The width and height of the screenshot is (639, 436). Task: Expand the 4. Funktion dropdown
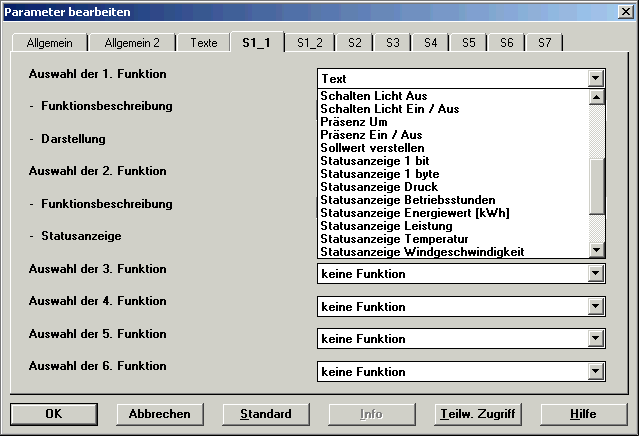coord(596,307)
